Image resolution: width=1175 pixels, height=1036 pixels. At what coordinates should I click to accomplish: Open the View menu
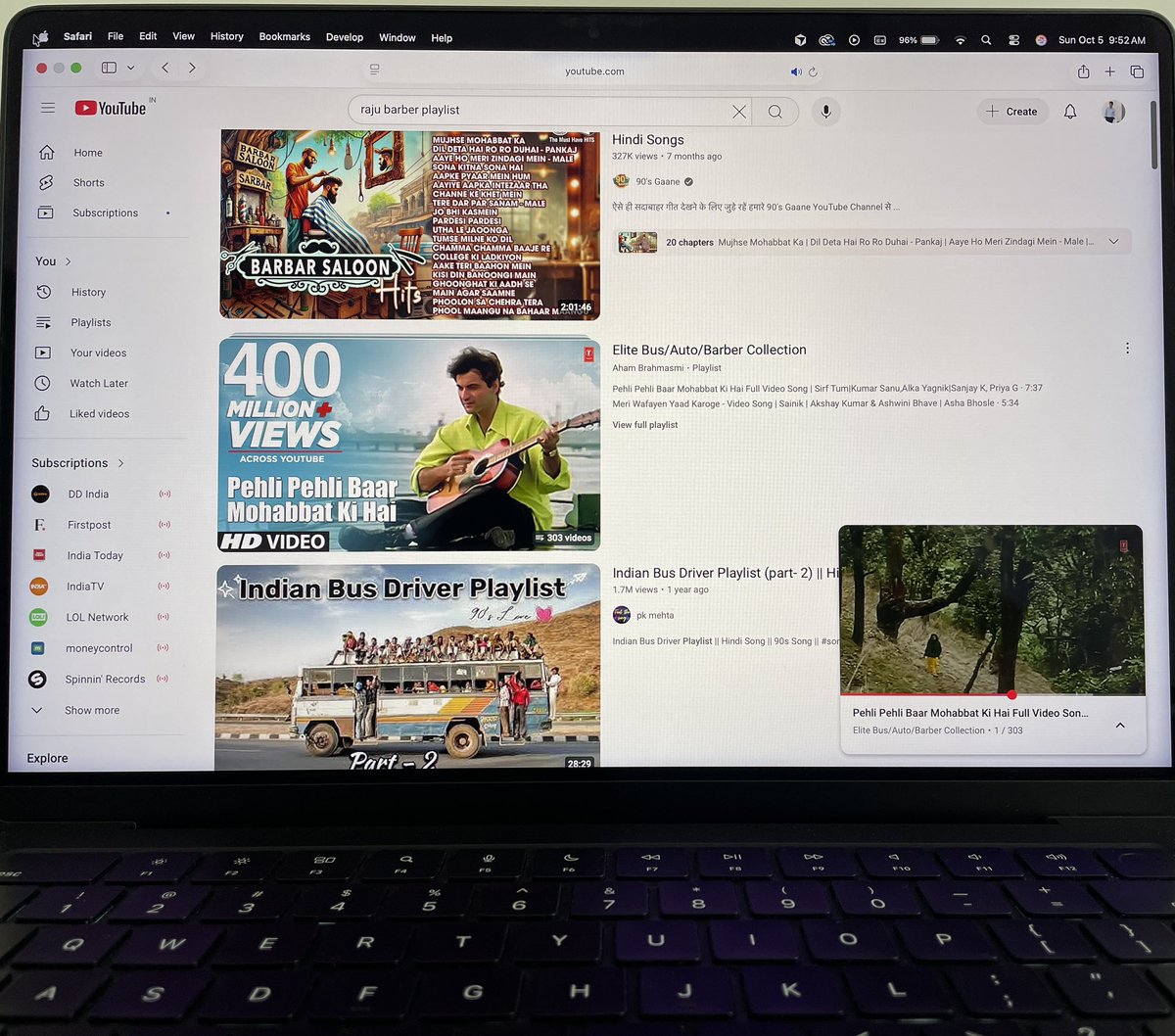(184, 36)
